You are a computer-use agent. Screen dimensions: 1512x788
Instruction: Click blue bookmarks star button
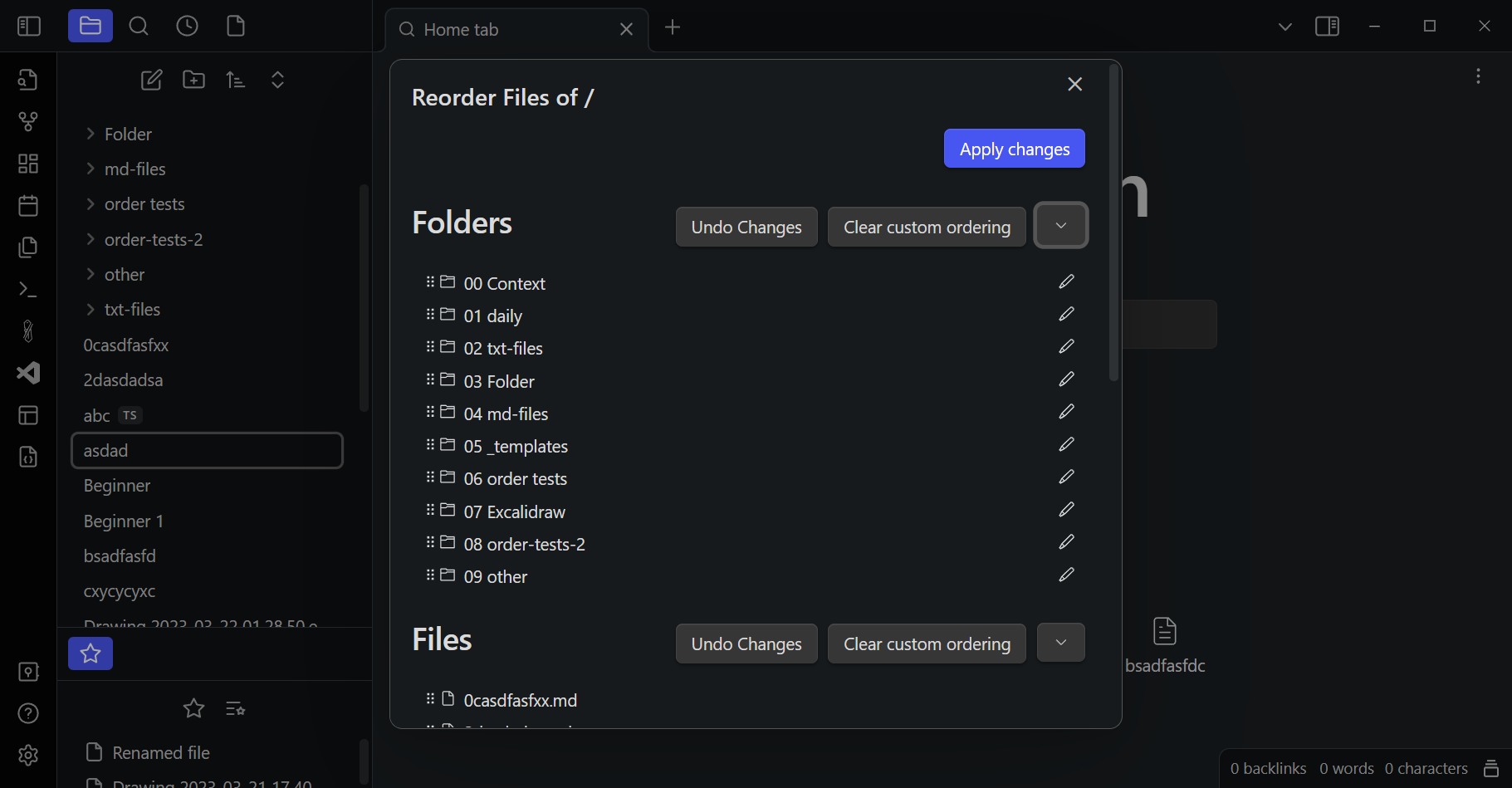(91, 653)
